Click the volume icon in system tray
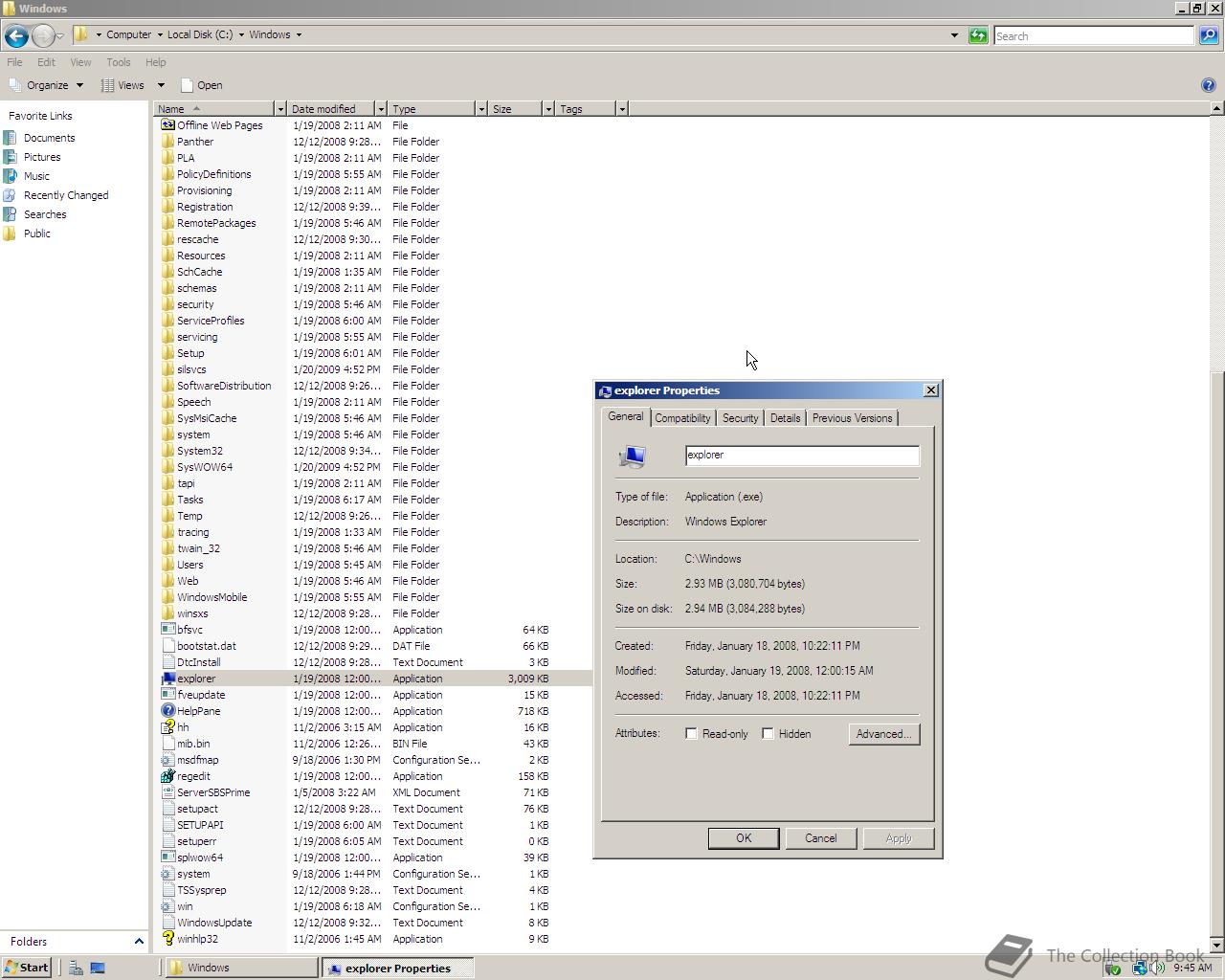The width and height of the screenshot is (1225, 980). (1159, 968)
